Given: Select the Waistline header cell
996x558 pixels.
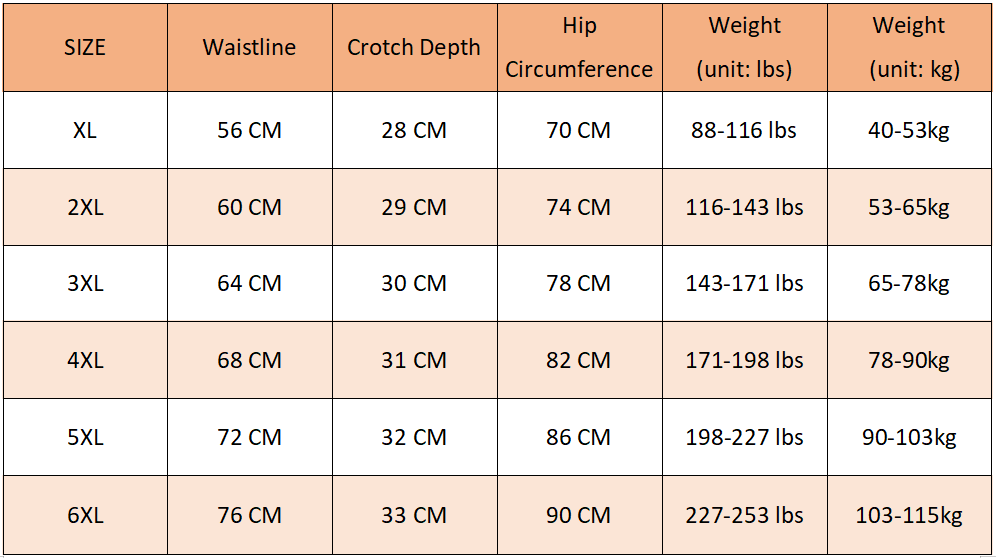Looking at the screenshot, I should tap(250, 48).
